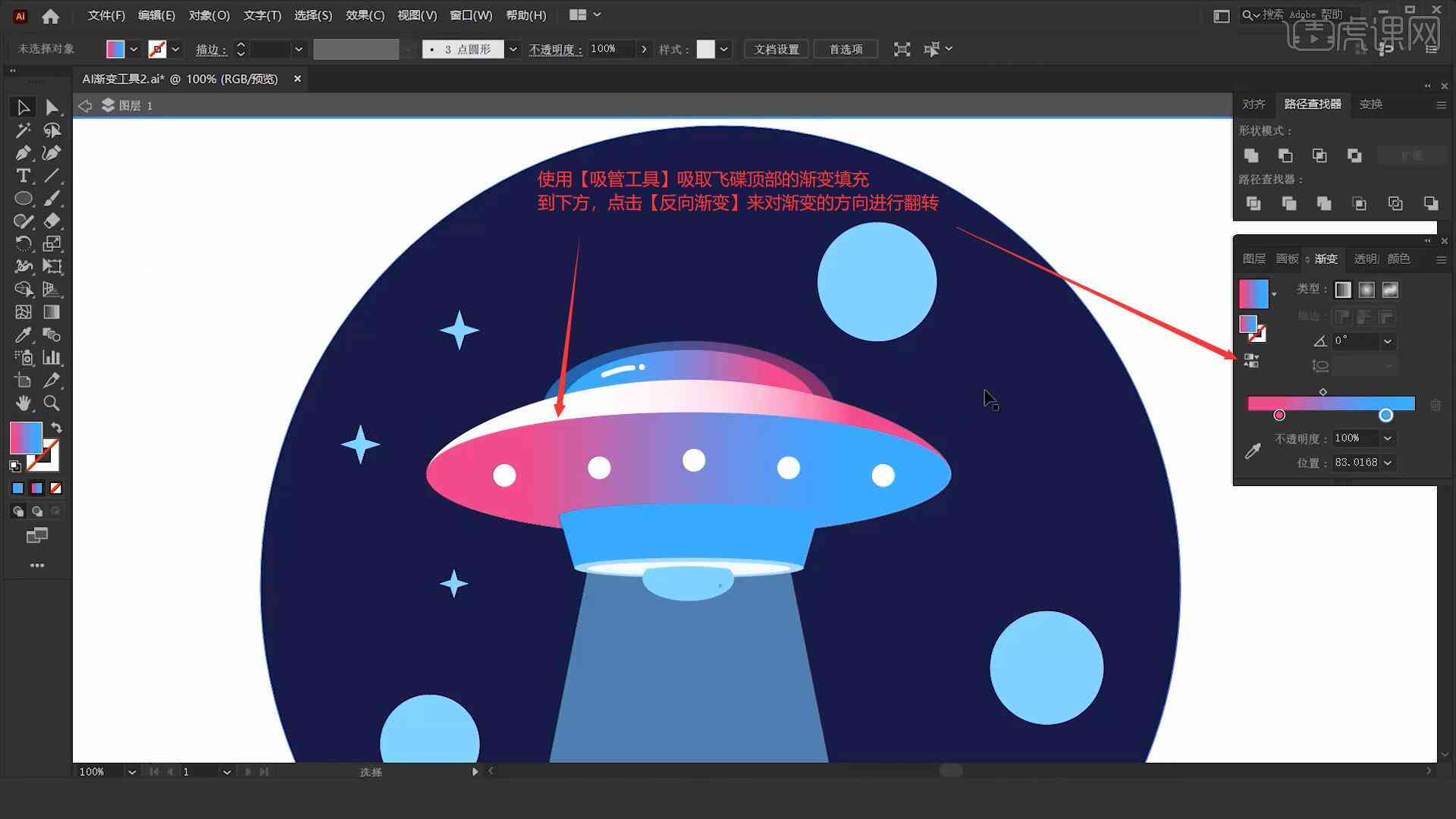Expand the 不透明度 opacity dropdown

click(1389, 438)
